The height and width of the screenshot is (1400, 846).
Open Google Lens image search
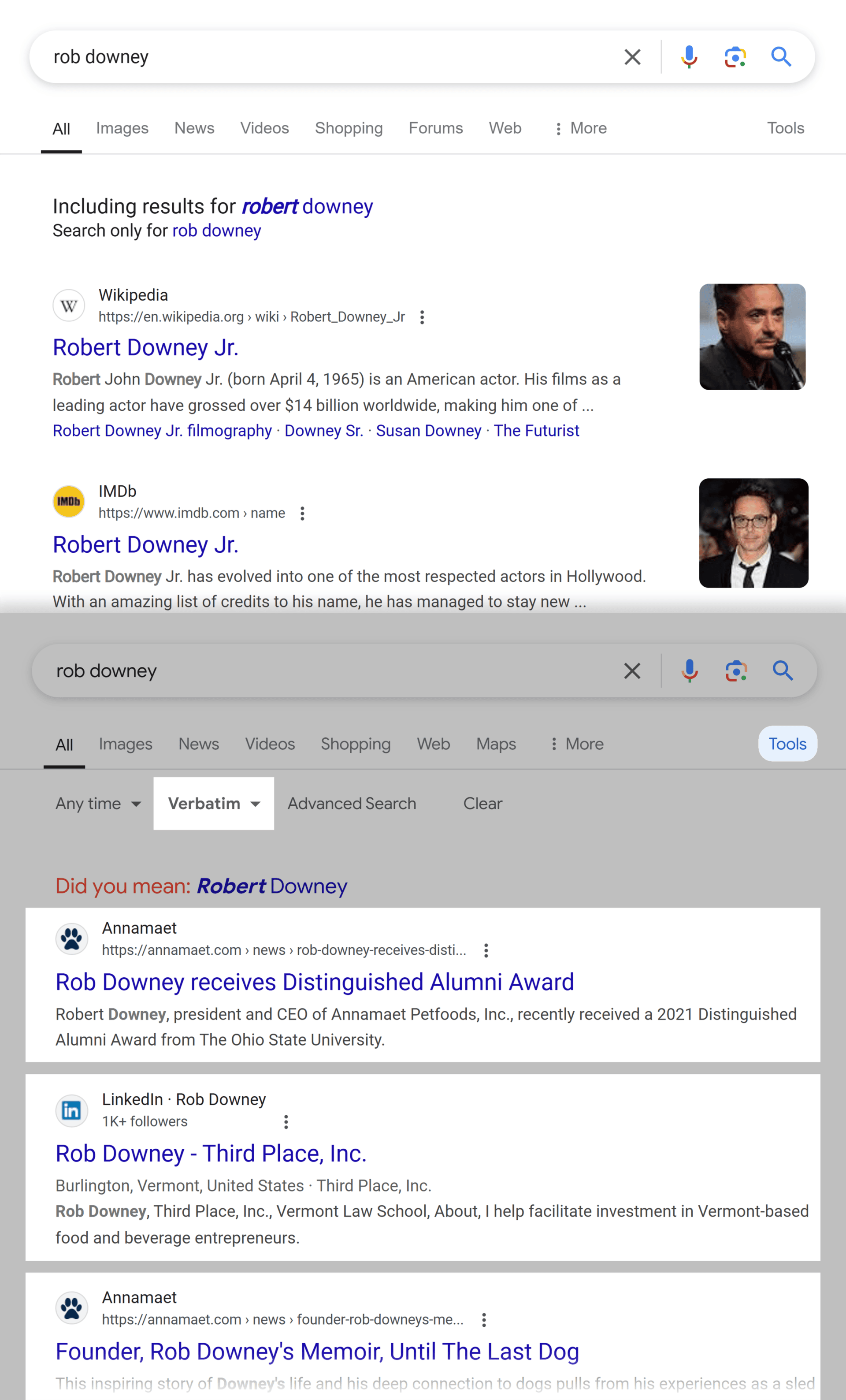coord(735,56)
